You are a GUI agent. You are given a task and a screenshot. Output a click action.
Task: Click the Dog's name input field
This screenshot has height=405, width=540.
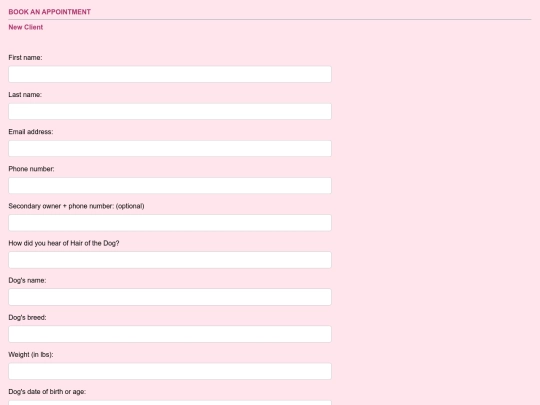[x=170, y=297]
